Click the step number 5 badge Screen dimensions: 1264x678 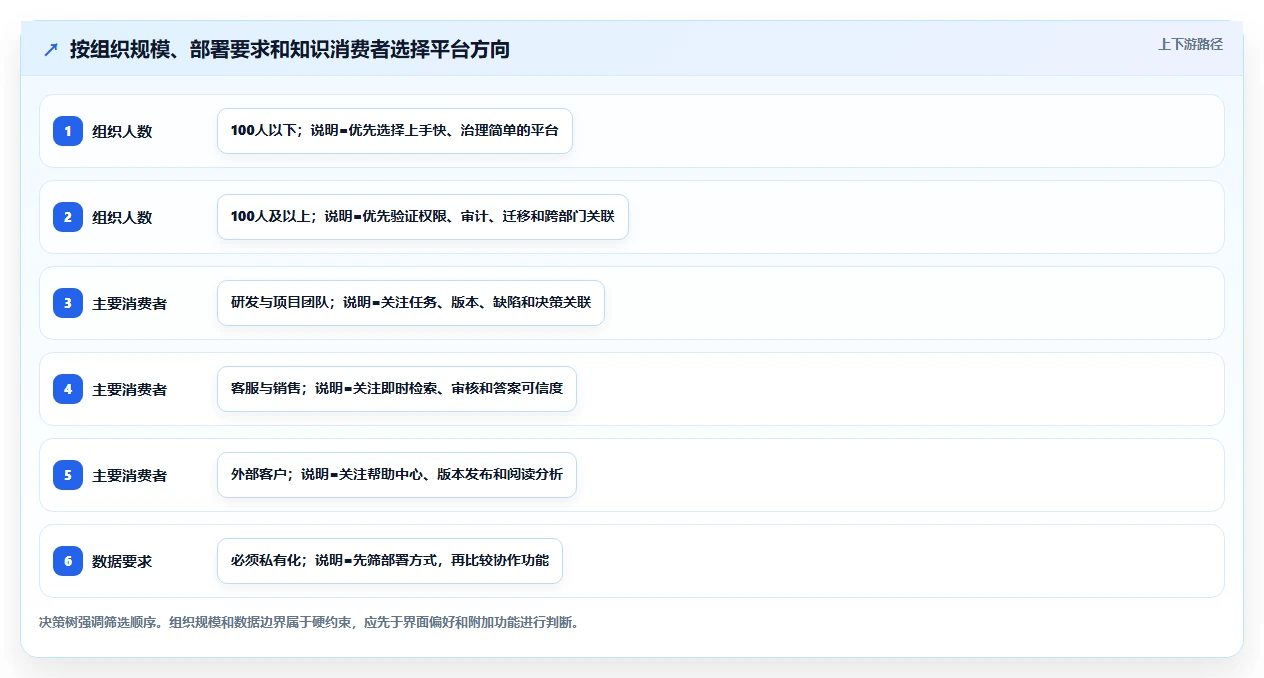click(x=68, y=475)
